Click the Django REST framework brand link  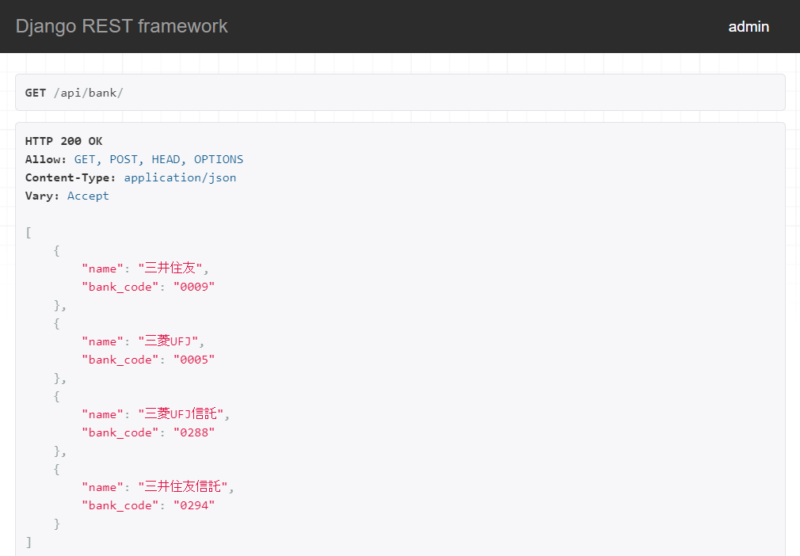121,26
